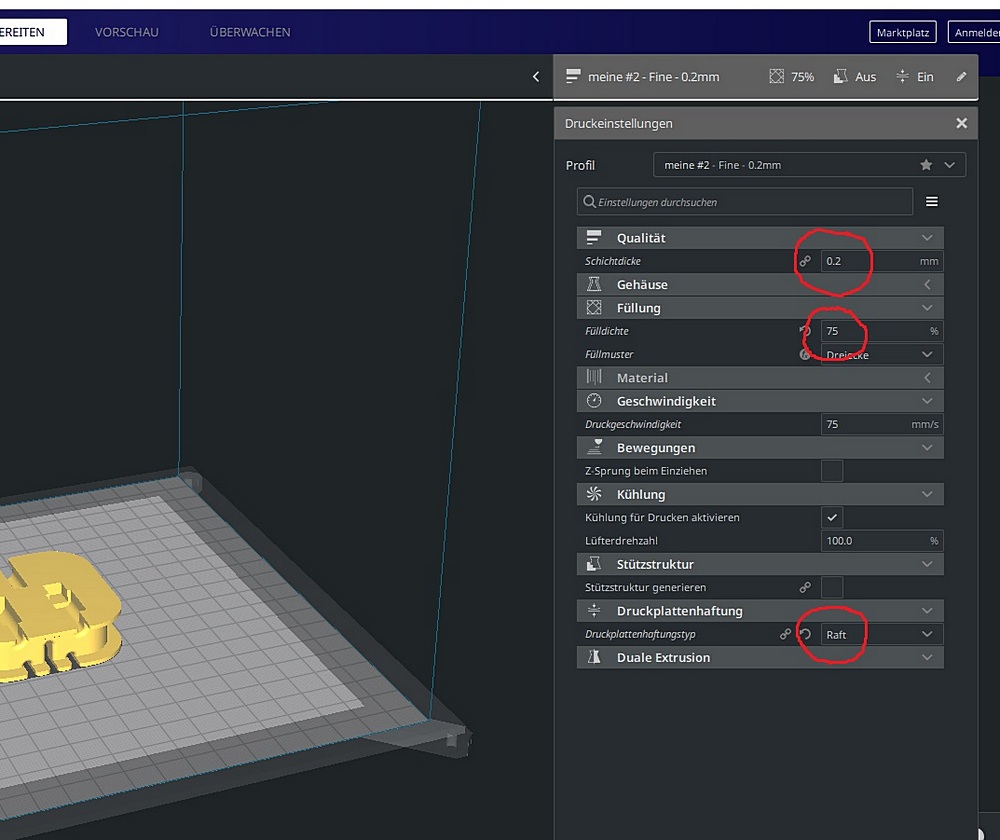Collapse the Füllung section chevron
Screen dimensions: 1000x840
point(927,307)
